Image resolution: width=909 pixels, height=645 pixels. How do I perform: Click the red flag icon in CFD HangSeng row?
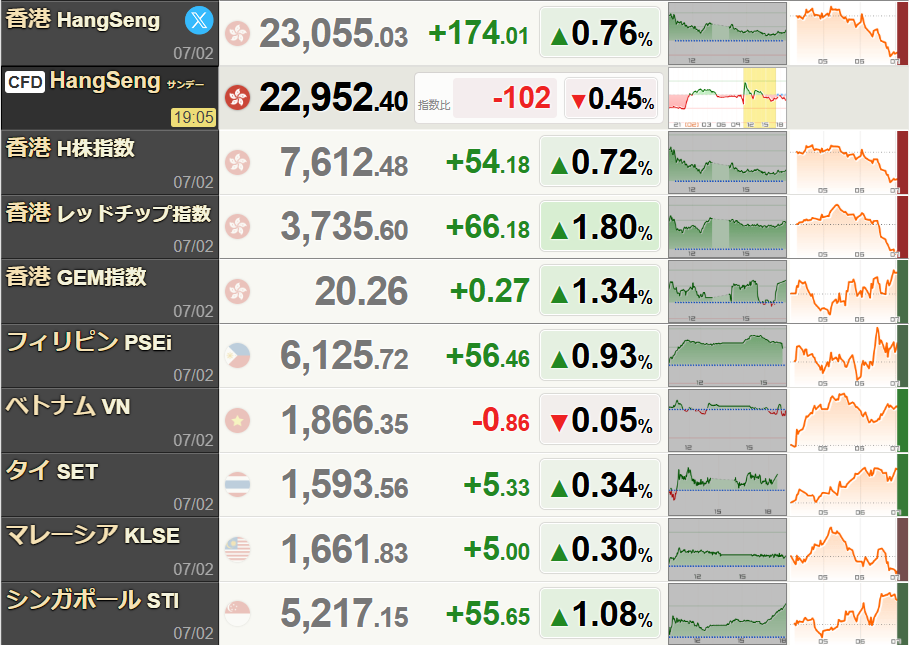tap(238, 97)
